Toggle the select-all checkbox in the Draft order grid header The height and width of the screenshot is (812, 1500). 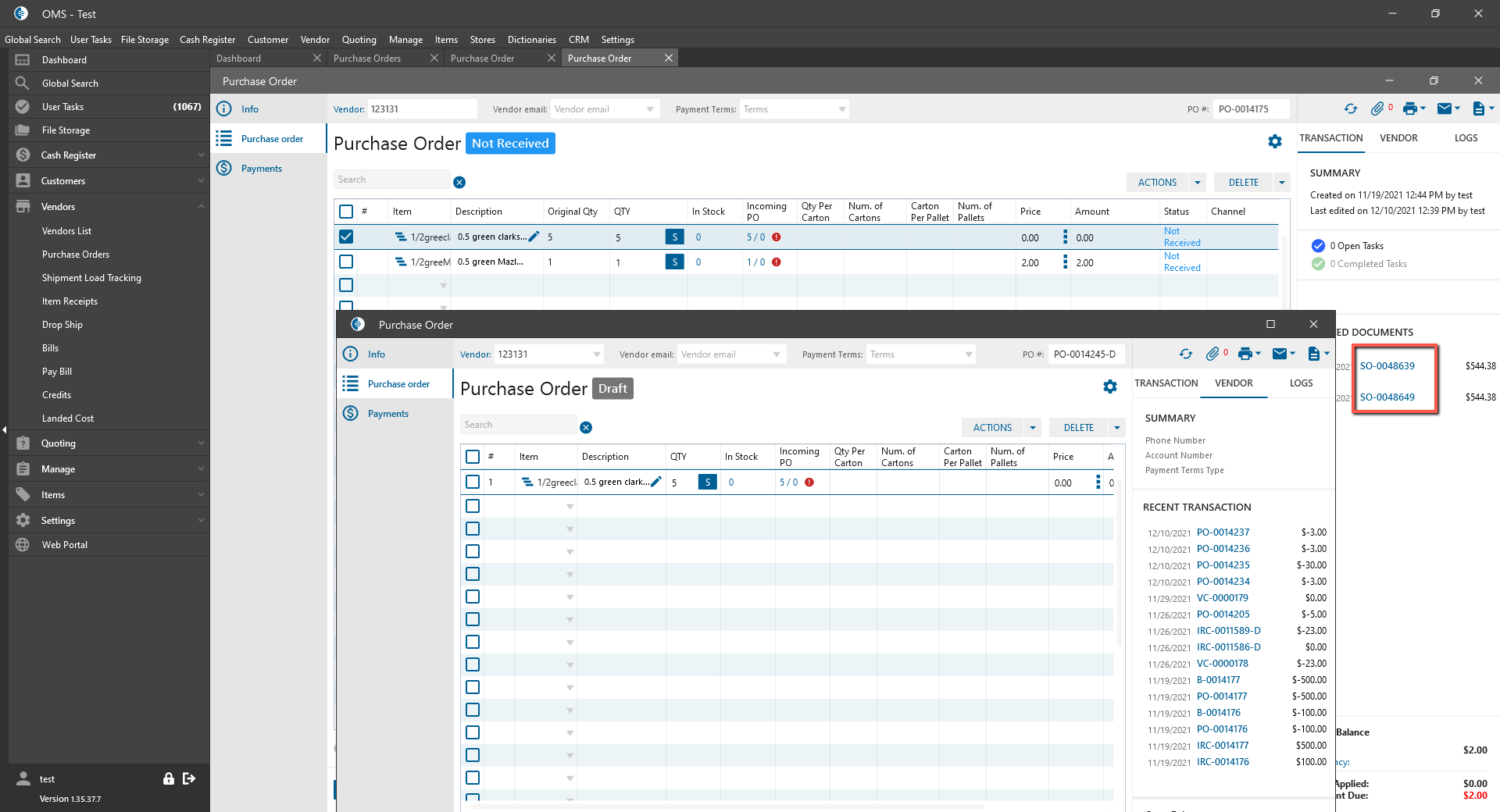point(473,457)
